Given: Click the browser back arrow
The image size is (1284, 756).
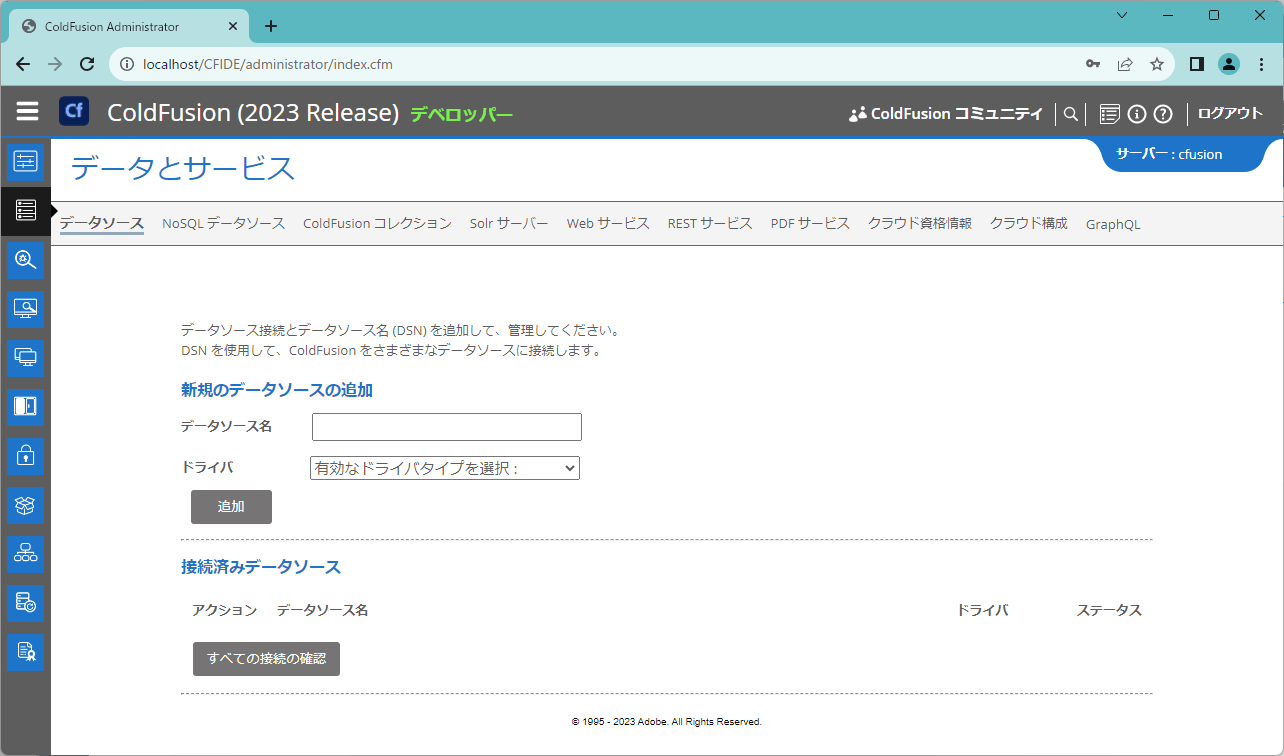Looking at the screenshot, I should click(x=23, y=64).
